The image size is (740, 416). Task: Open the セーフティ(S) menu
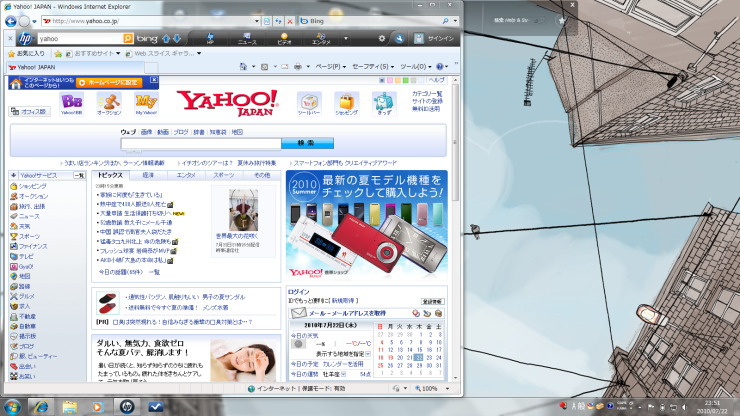point(373,67)
